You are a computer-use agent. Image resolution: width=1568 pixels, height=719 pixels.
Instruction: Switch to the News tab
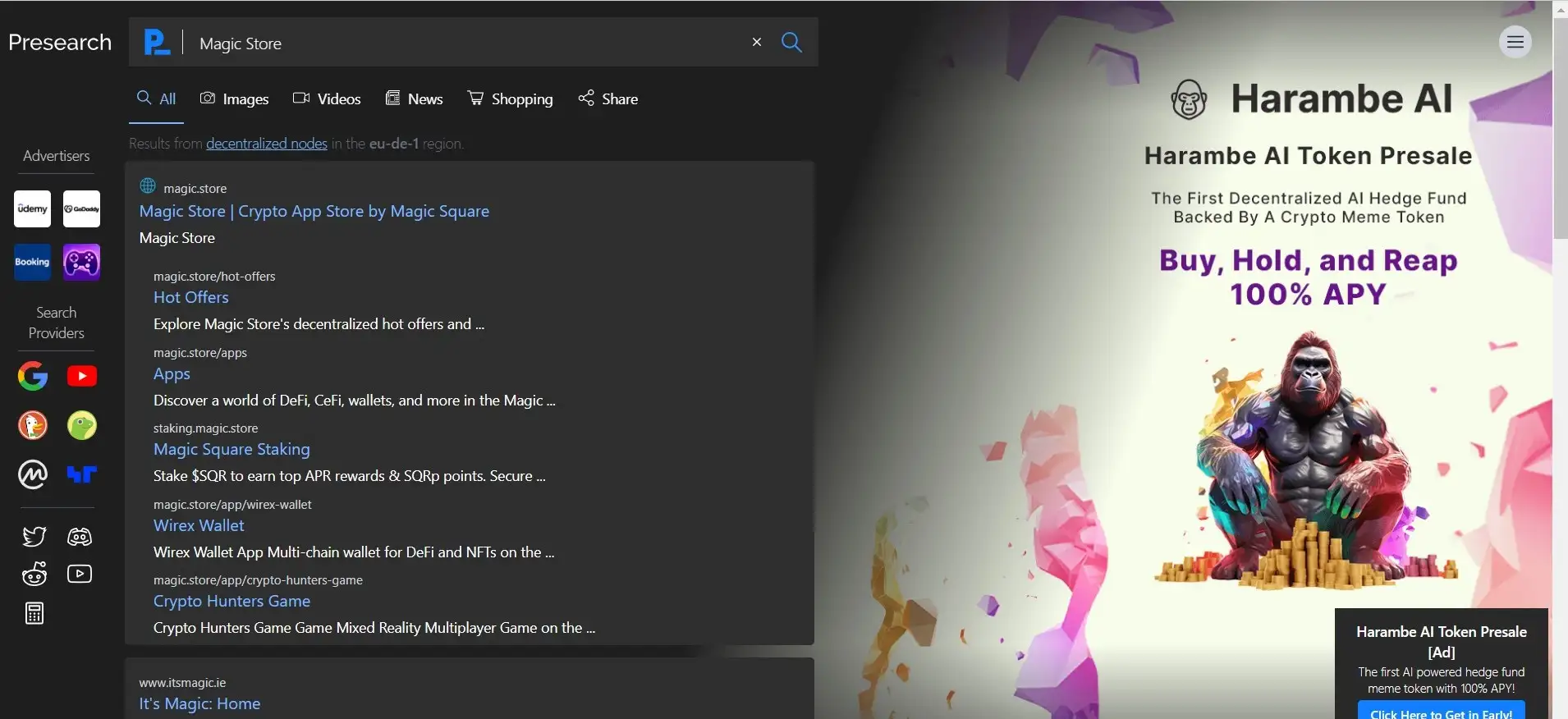(415, 99)
